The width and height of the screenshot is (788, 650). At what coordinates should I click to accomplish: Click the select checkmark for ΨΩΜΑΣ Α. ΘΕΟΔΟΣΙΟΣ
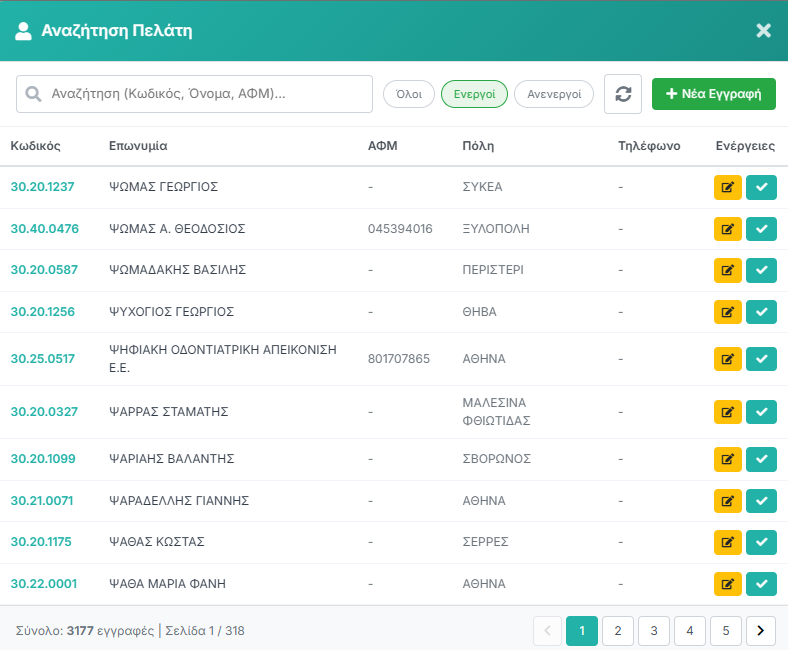(761, 229)
